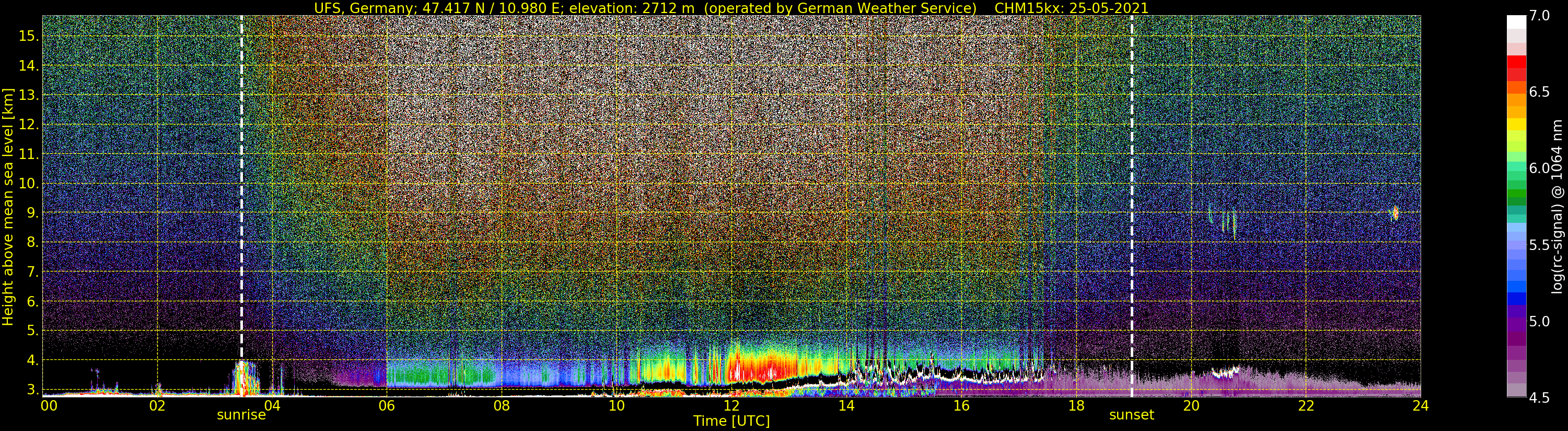
Task: Click the white dashed sunset line
Action: coord(1132,183)
